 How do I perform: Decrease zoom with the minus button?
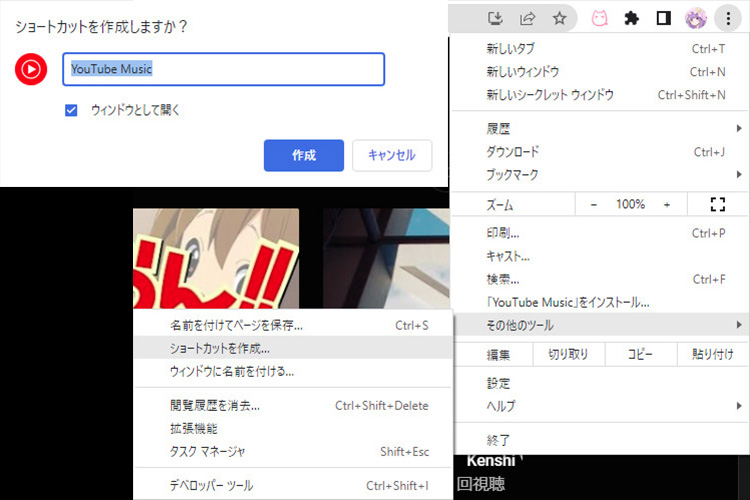pos(594,204)
